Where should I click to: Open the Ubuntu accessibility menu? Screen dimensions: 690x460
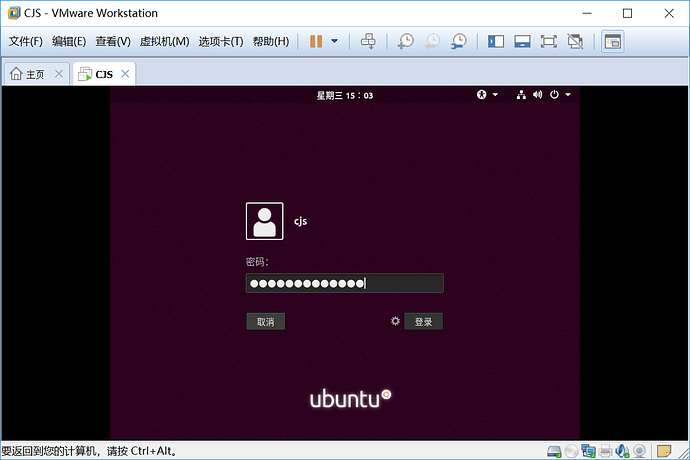[x=487, y=95]
